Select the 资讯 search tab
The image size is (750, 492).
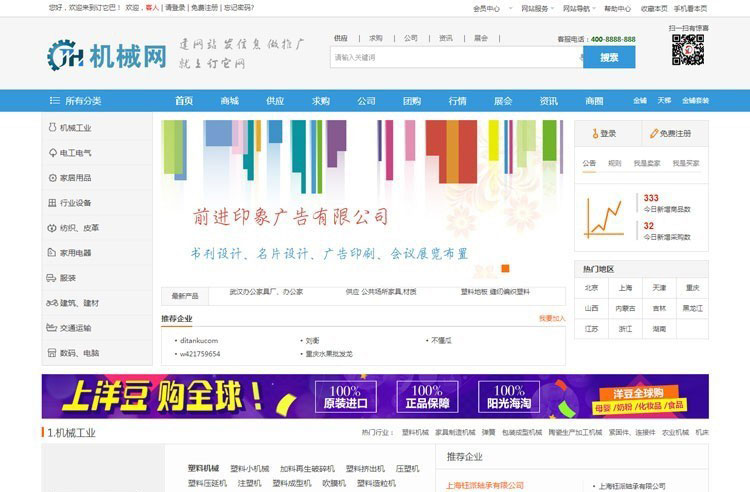(x=446, y=38)
